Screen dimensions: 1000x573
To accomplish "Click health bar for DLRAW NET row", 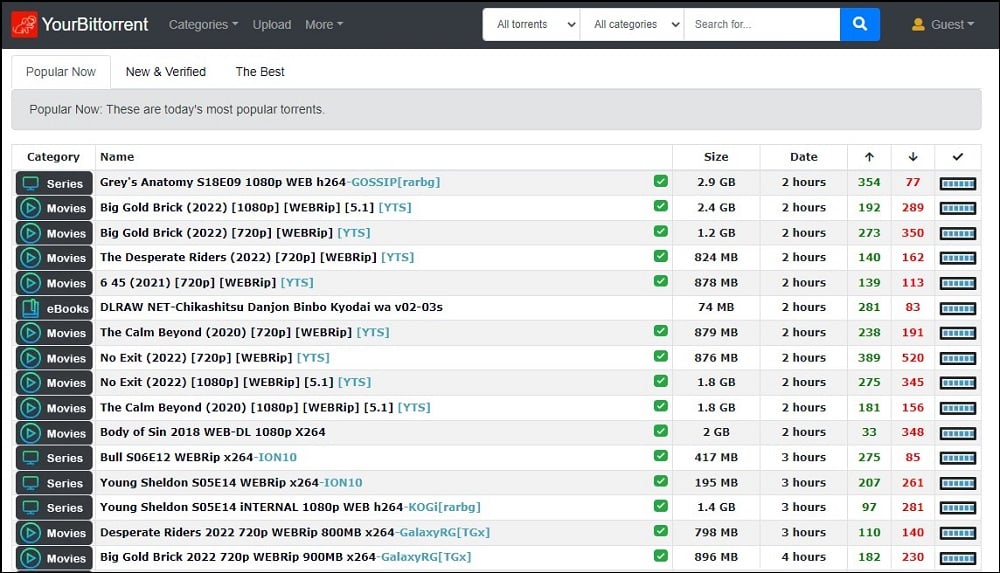I will (957, 309).
